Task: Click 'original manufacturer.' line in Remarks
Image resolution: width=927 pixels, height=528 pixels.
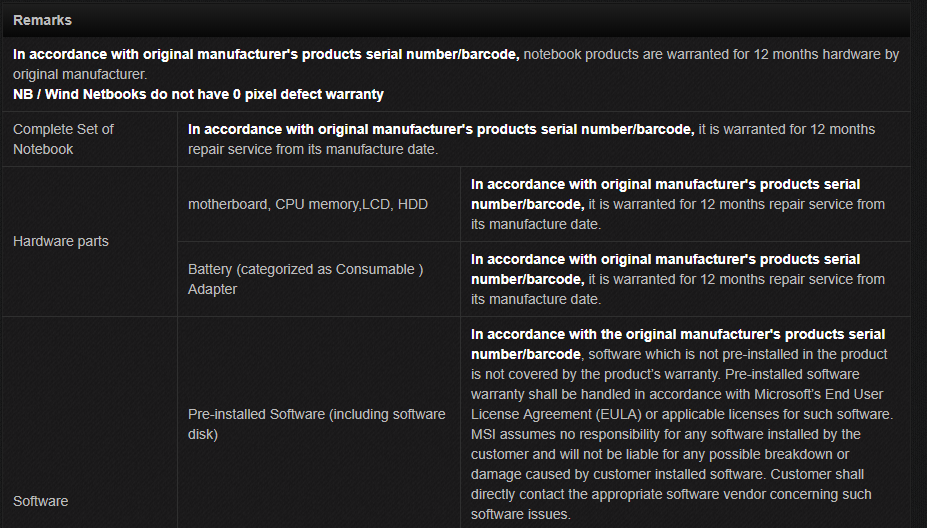Action: 80,74
